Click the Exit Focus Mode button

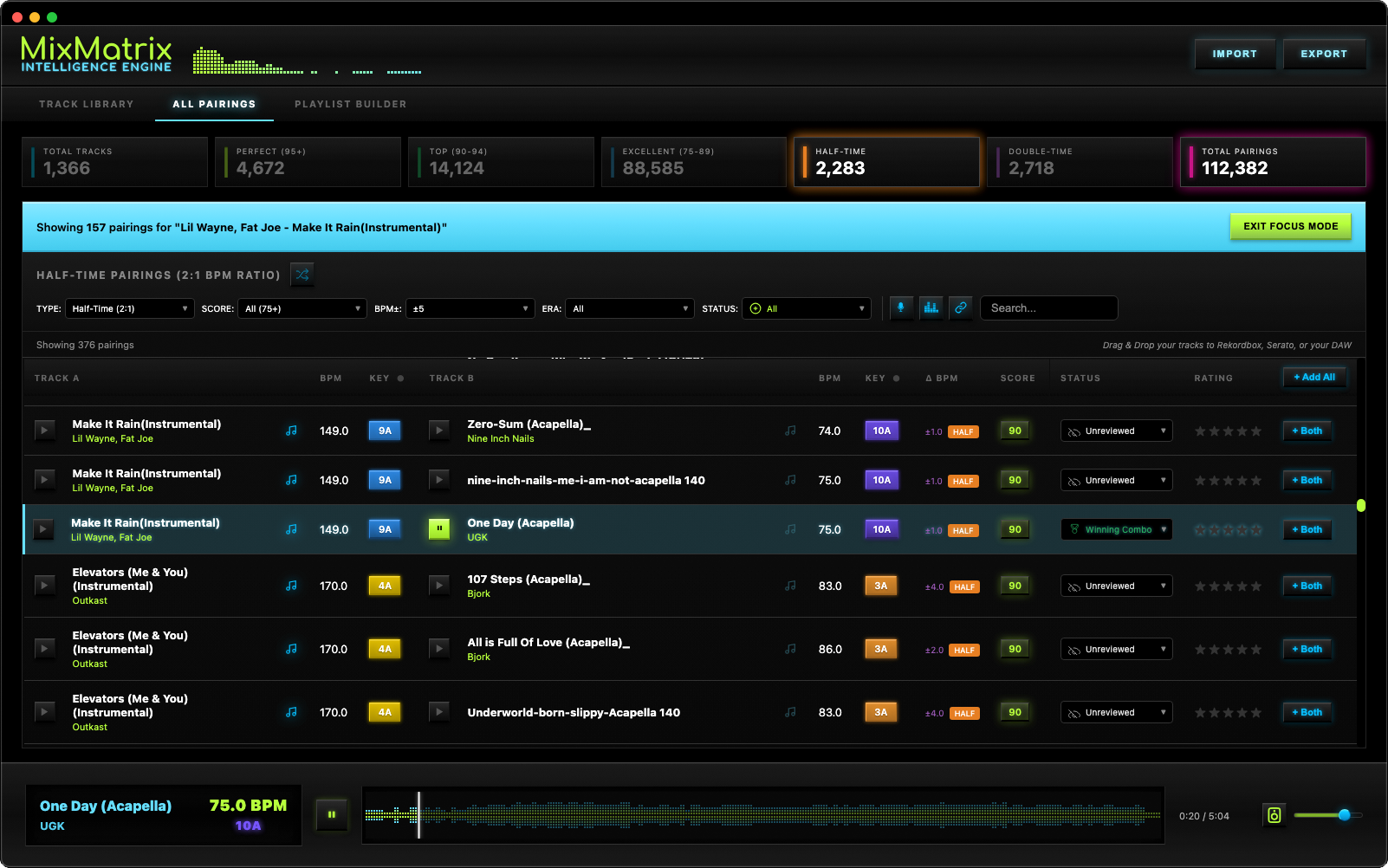pos(1290,226)
